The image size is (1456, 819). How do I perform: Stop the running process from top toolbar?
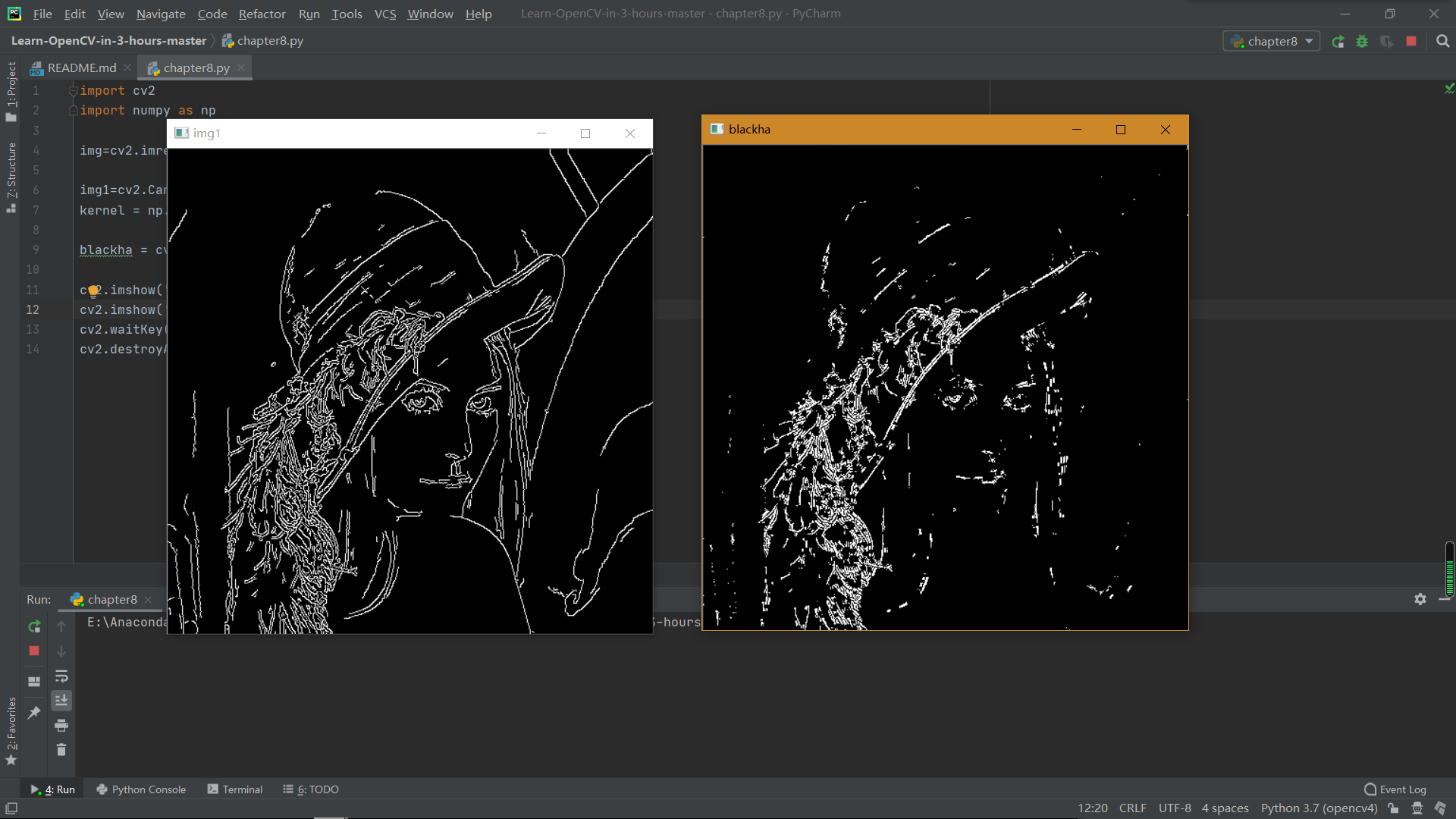1411,42
